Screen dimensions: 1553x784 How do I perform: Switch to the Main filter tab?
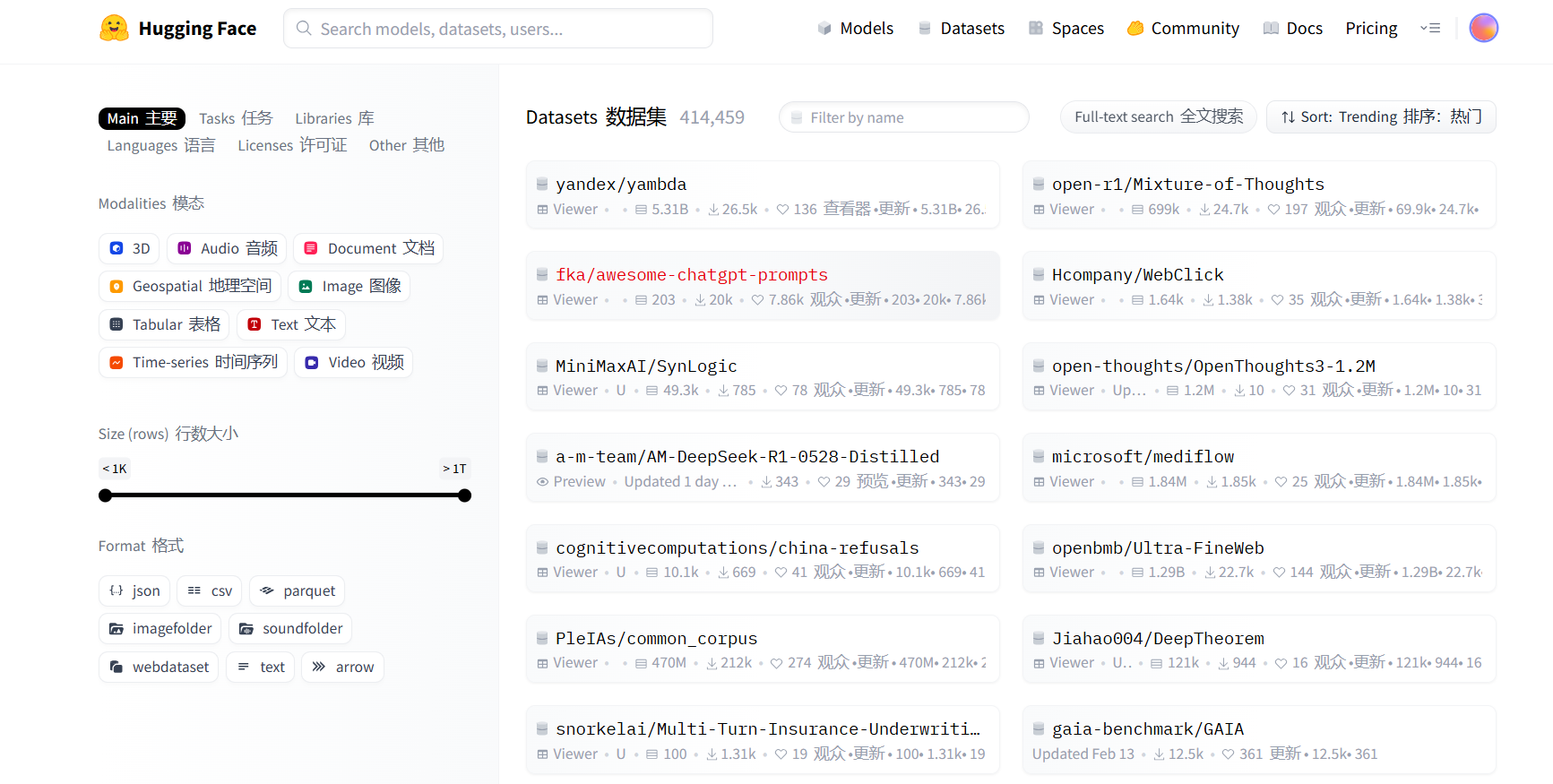(x=142, y=118)
